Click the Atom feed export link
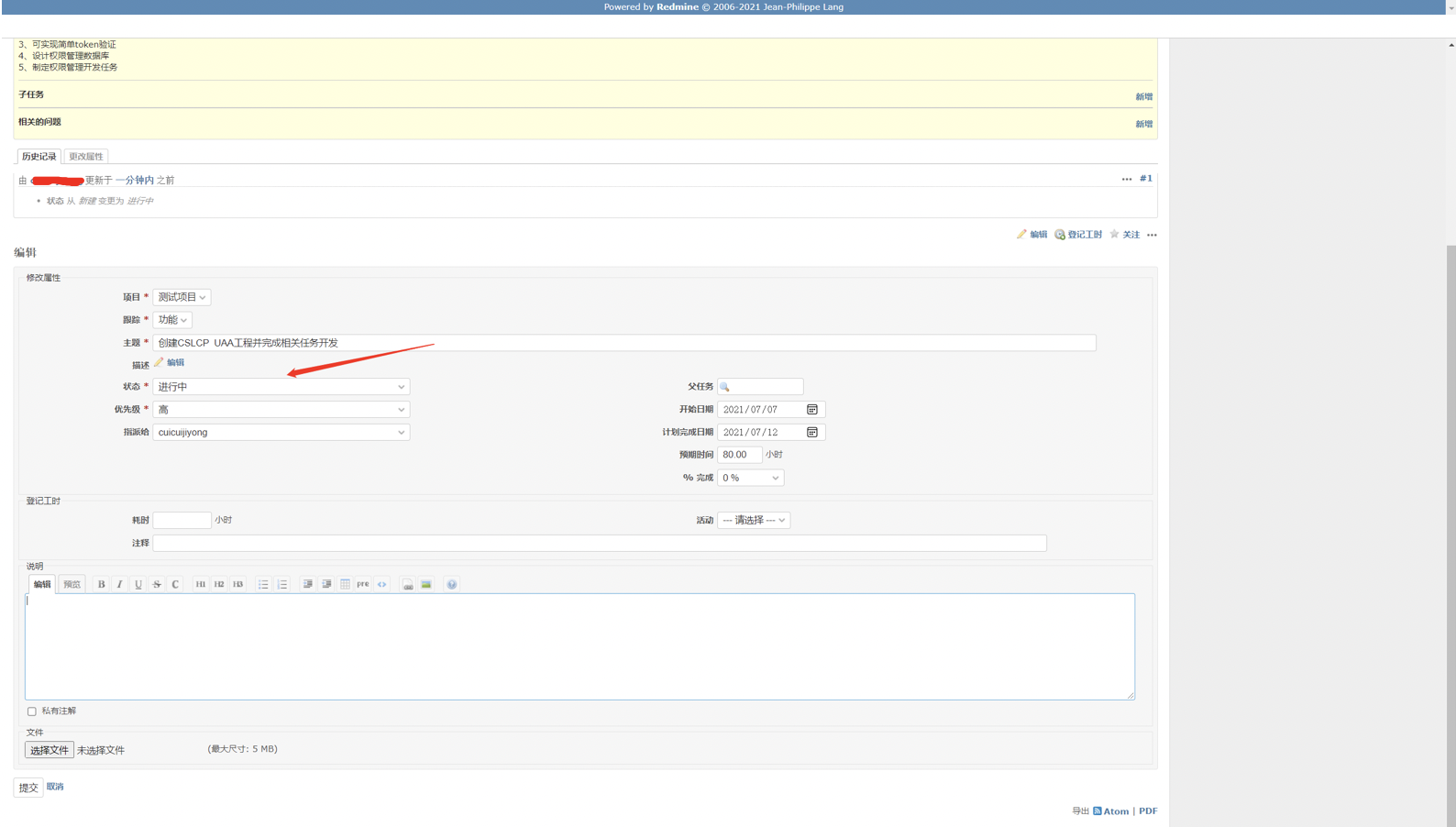This screenshot has width=1456, height=827. pyautogui.click(x=1111, y=810)
